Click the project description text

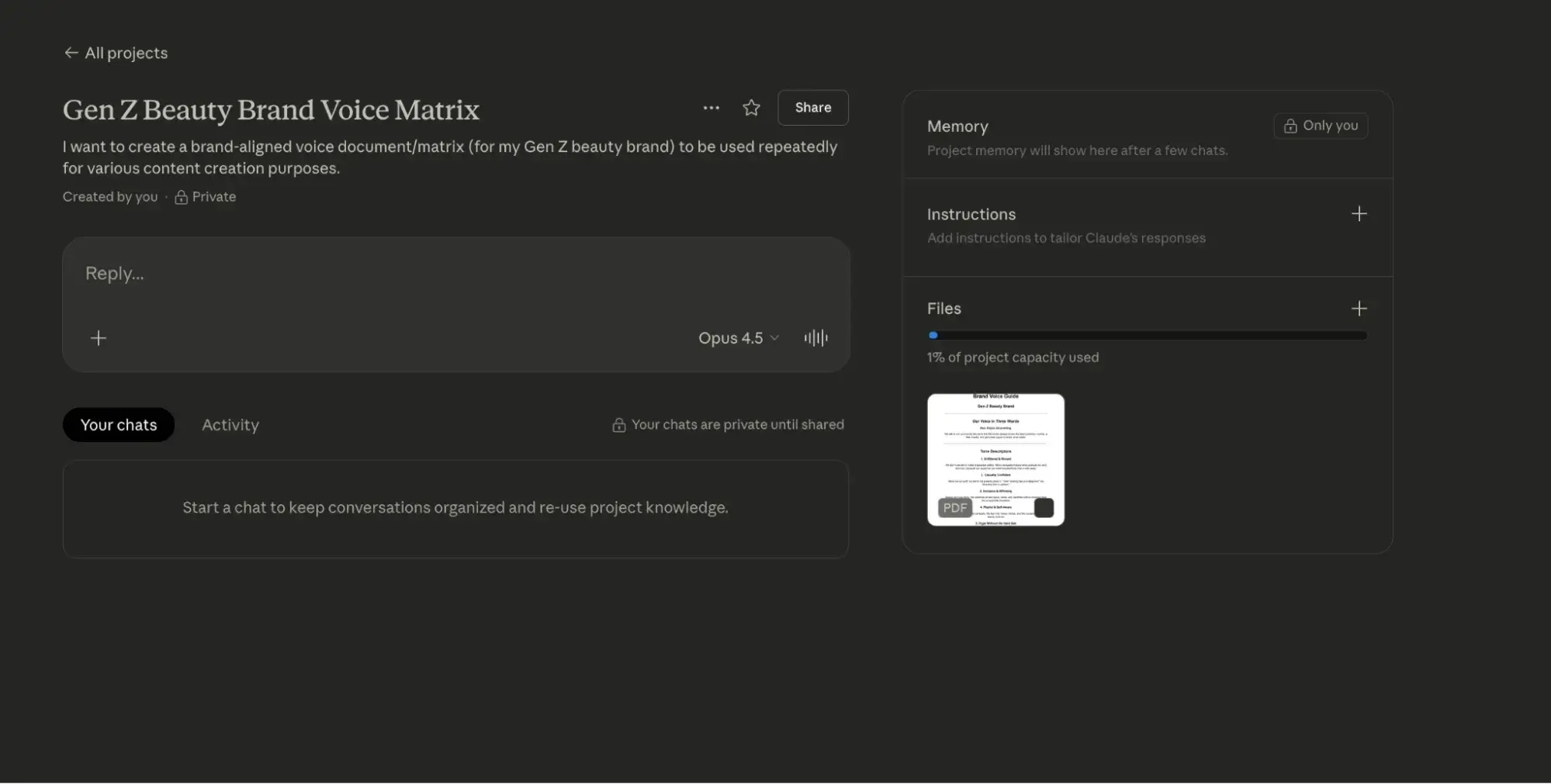click(450, 157)
